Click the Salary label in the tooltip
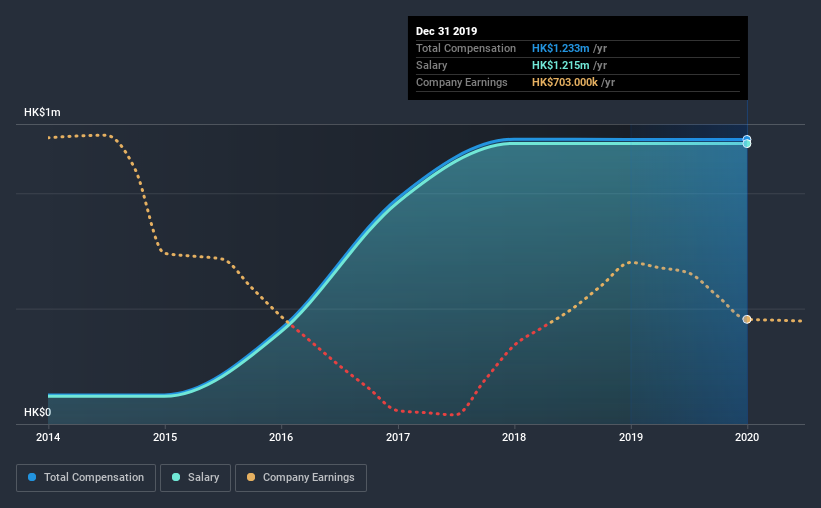This screenshot has height=508, width=821. coord(431,65)
